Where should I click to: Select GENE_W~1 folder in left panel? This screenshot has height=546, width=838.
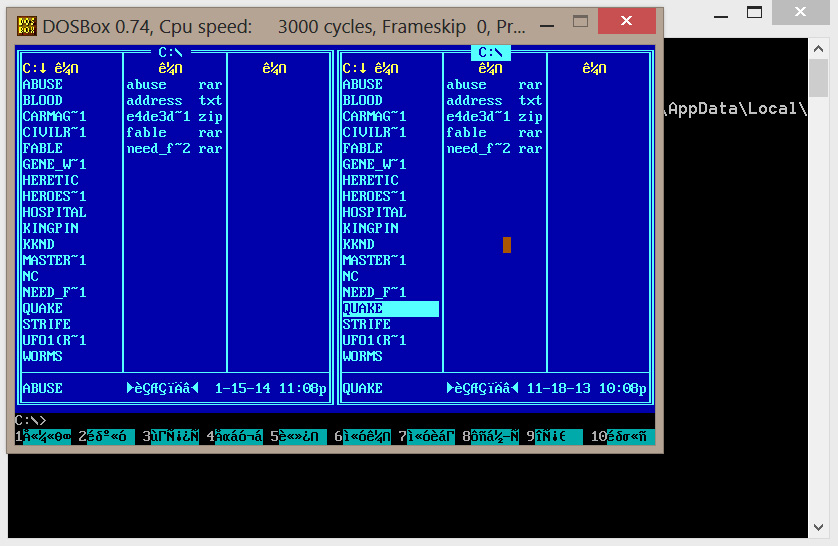point(55,165)
